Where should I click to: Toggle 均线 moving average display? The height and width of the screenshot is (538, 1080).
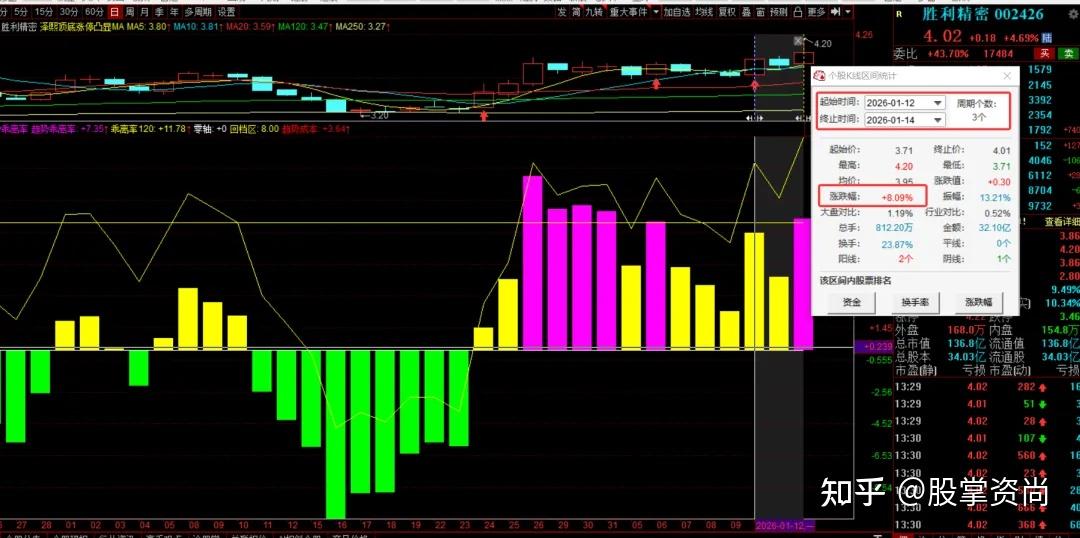[703, 12]
